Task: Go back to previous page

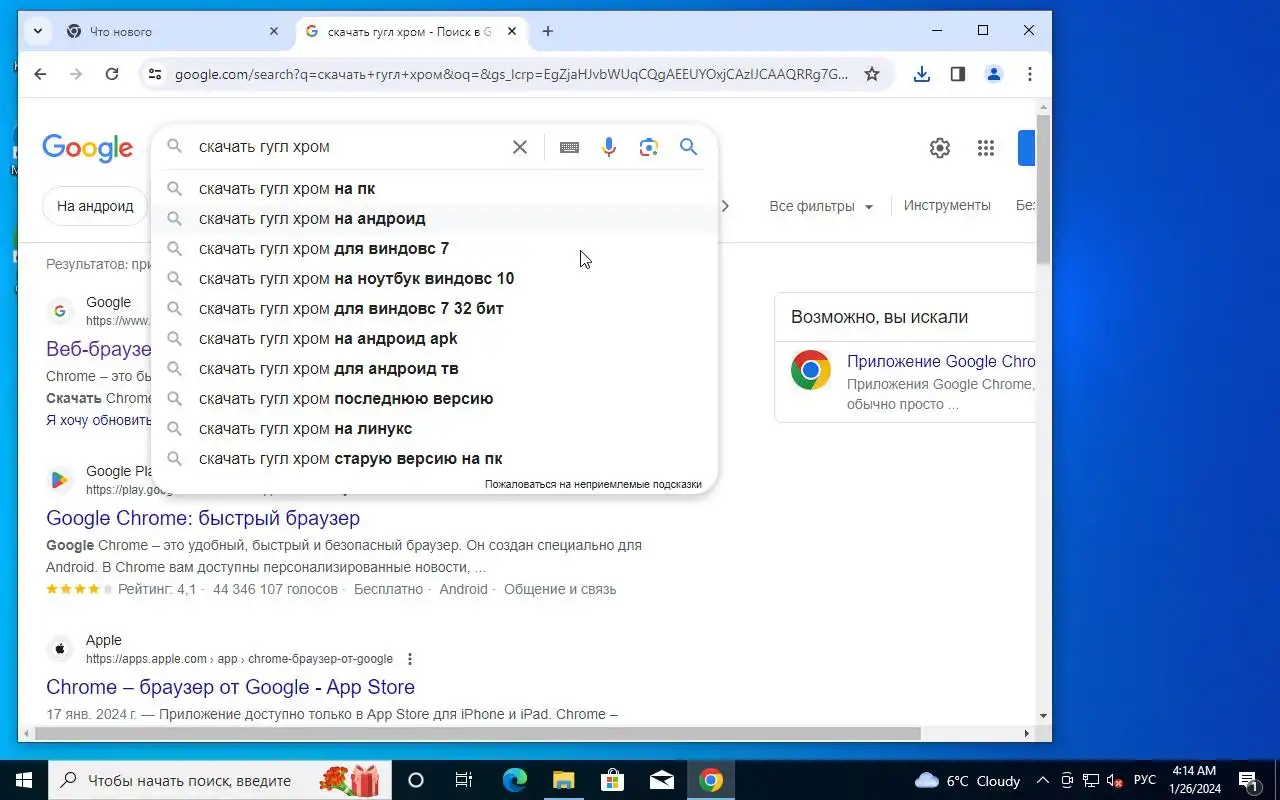Action: [x=40, y=74]
